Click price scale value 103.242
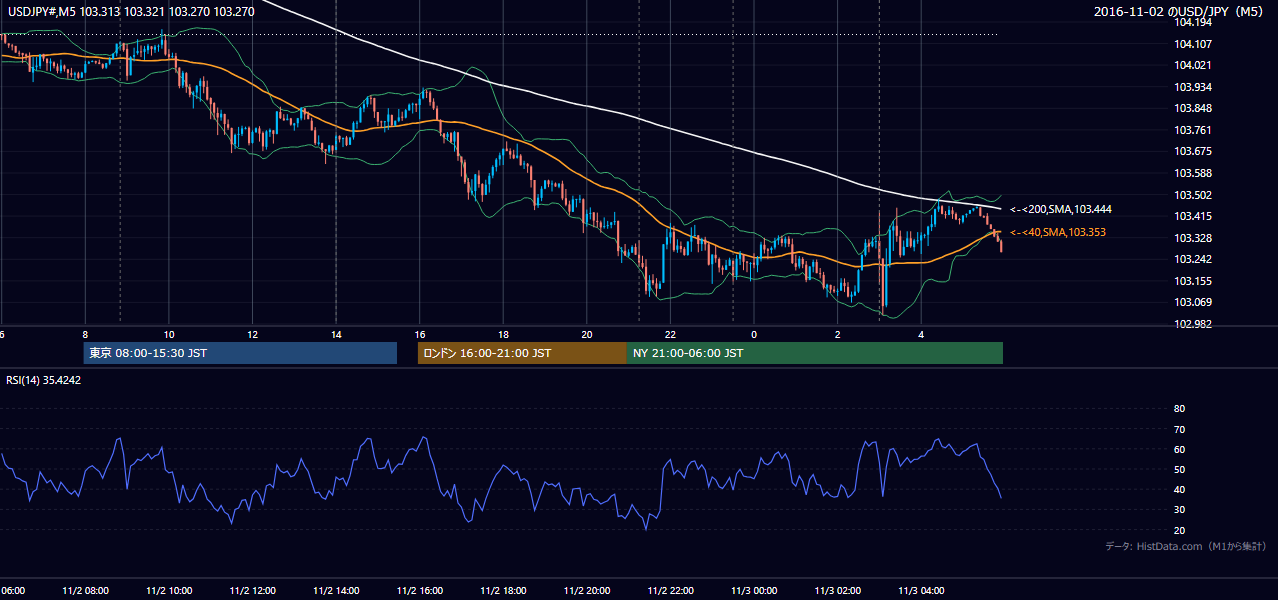This screenshot has height=600, width=1278. pos(1193,259)
